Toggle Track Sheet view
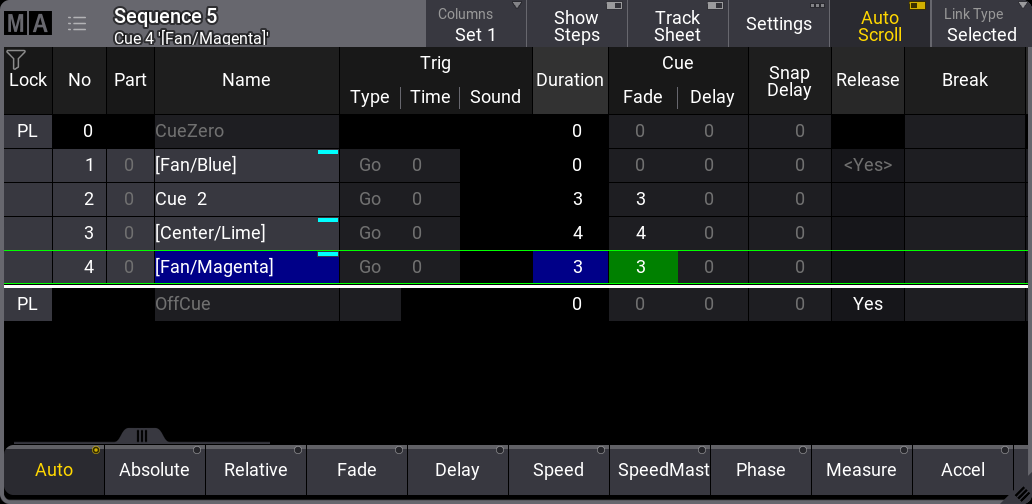1032x504 pixels. click(677, 25)
